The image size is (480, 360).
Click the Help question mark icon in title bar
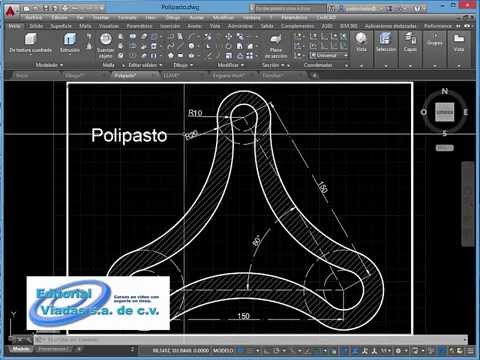[x=417, y=8]
